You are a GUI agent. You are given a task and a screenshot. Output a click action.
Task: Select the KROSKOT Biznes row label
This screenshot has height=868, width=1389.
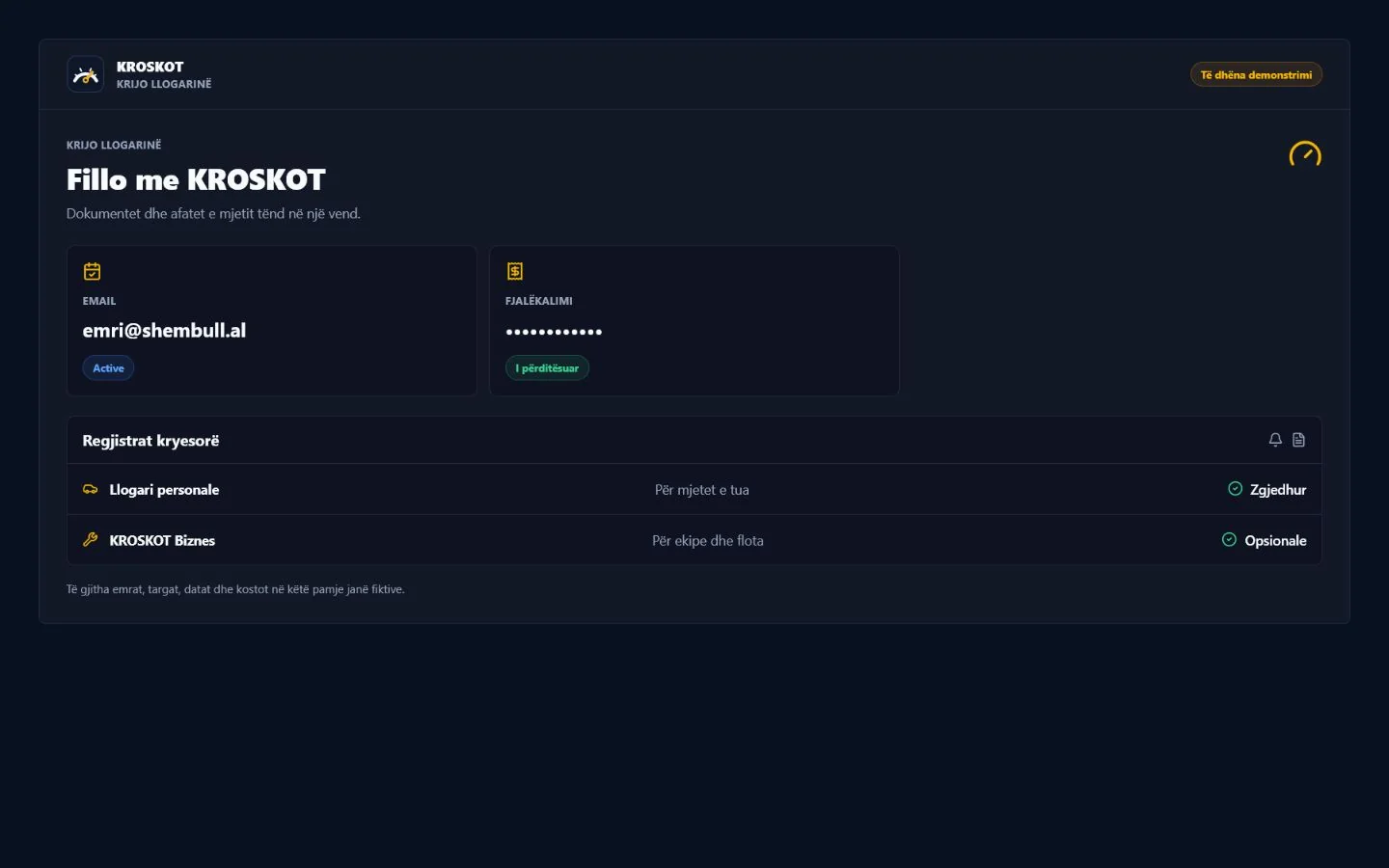(x=162, y=541)
